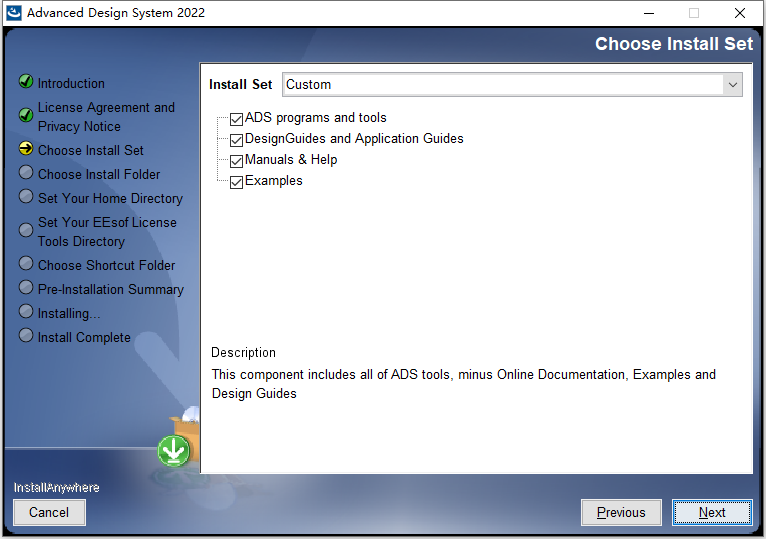Select 'DesignGuides and Application Guides' tree label
Image resolution: width=766 pixels, height=539 pixels.
point(354,139)
